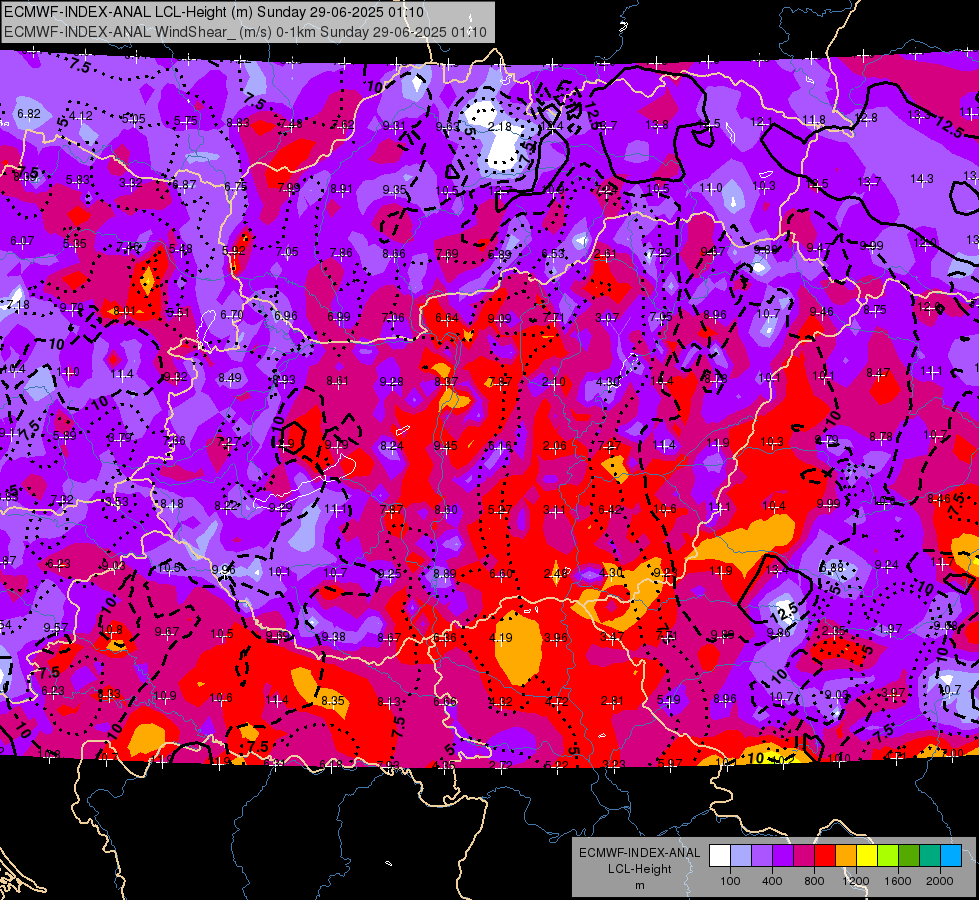Screen dimensions: 979x900
Task: Click the grid value 8.47
Action: pyautogui.click(x=878, y=373)
